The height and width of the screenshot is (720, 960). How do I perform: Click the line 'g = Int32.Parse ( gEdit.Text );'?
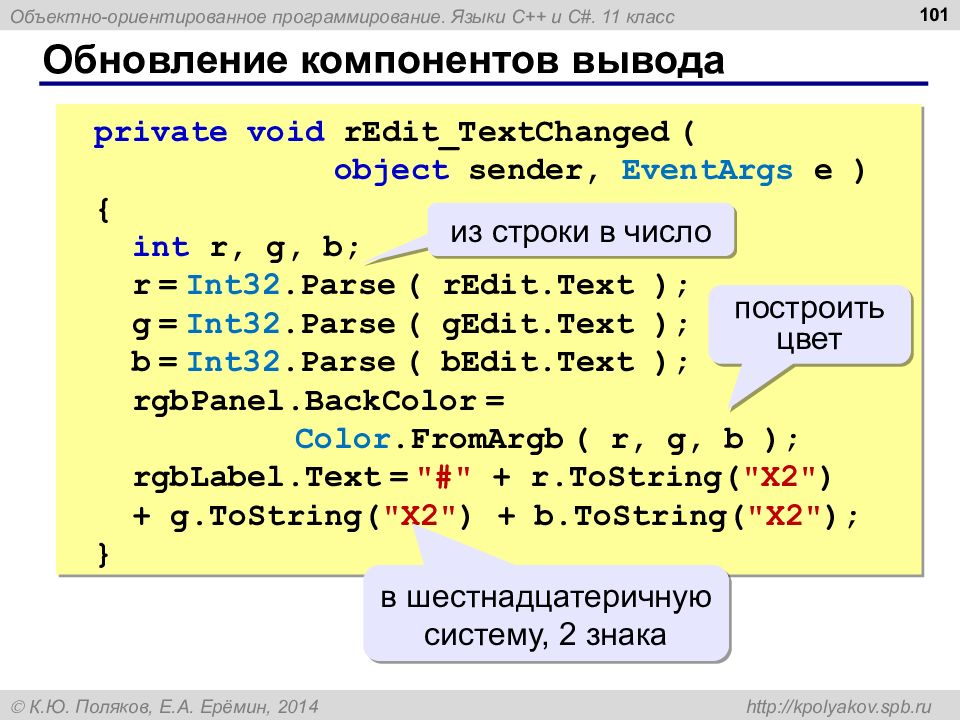(x=411, y=324)
